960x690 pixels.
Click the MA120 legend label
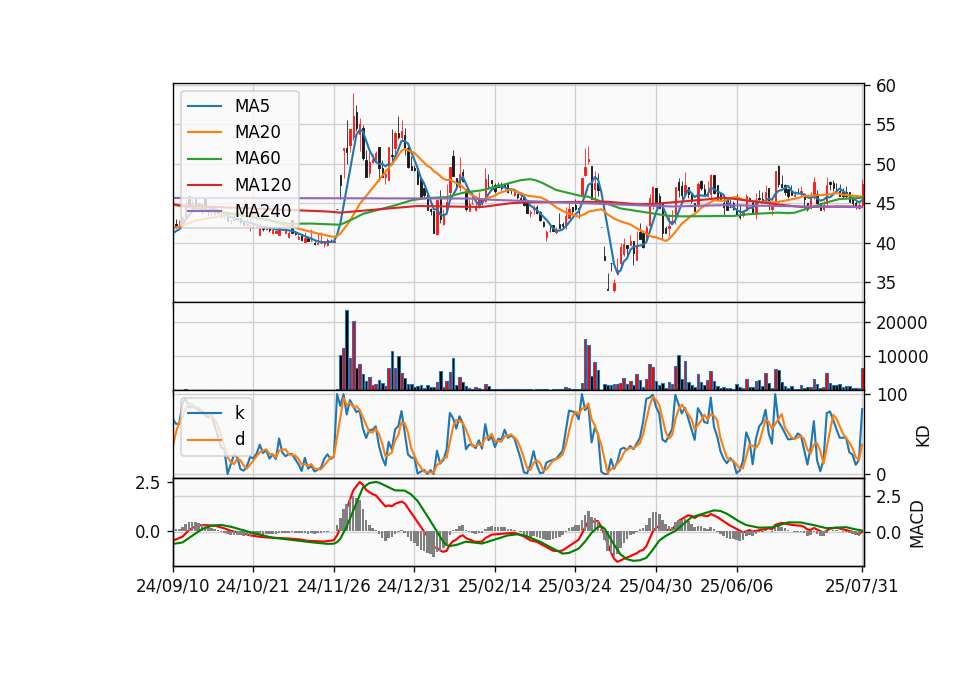click(x=263, y=184)
